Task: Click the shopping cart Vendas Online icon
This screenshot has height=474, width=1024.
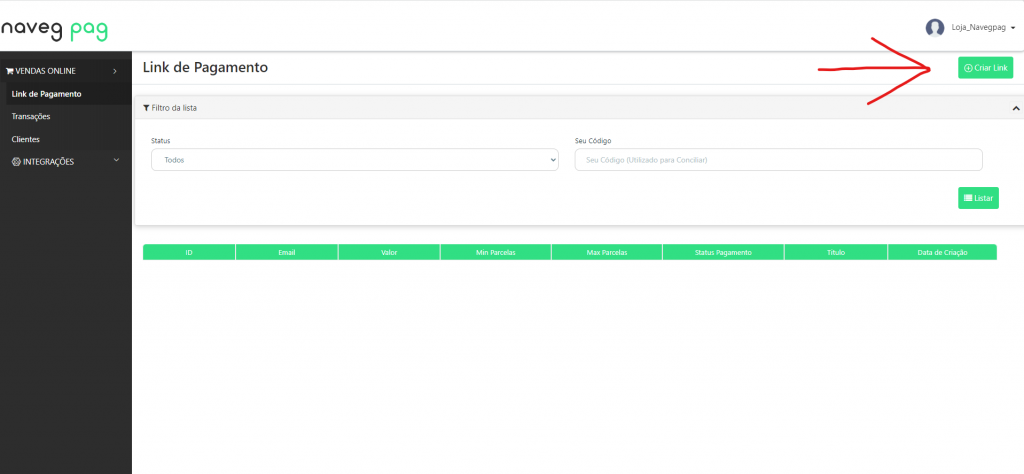Action: click(x=10, y=71)
